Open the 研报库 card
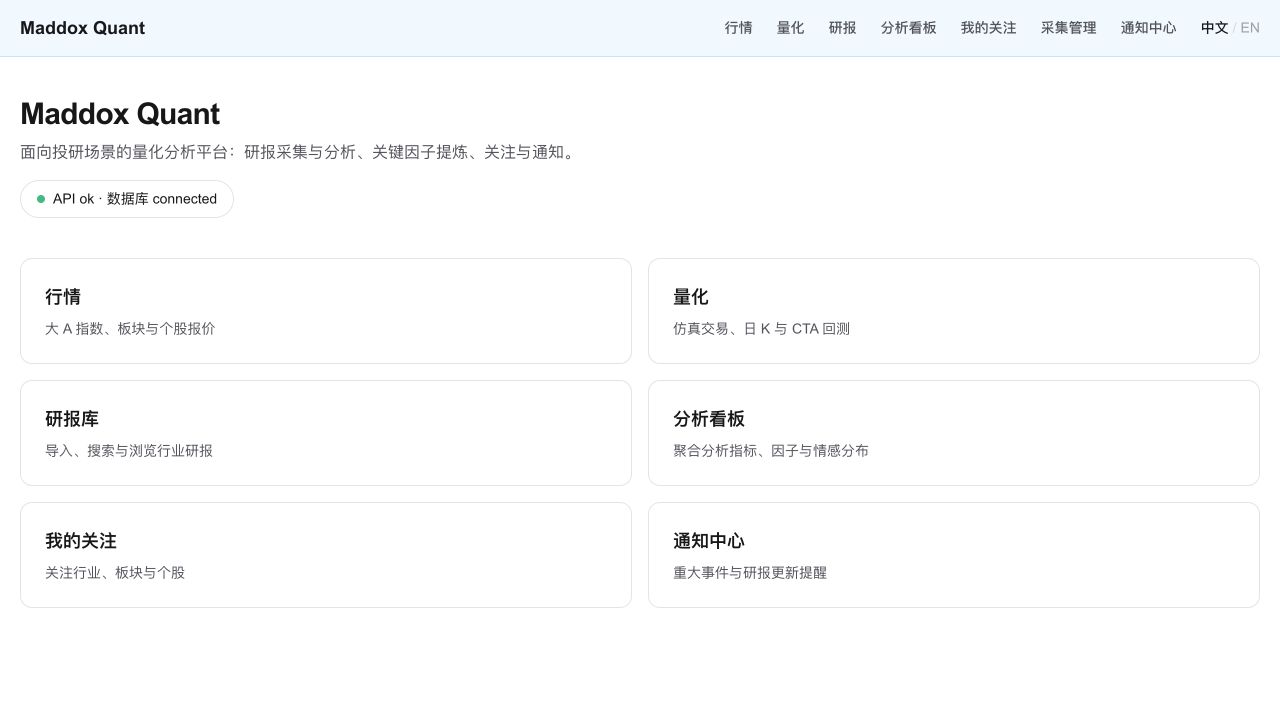The height and width of the screenshot is (720, 1280). pos(326,433)
